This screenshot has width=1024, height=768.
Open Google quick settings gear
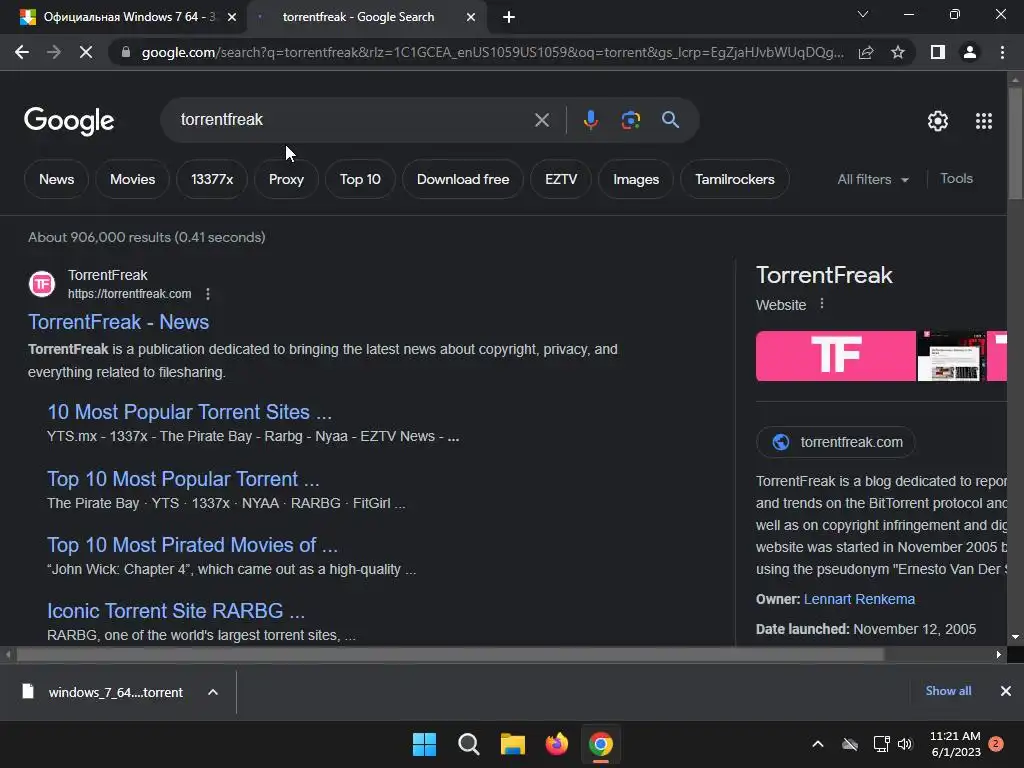point(938,121)
